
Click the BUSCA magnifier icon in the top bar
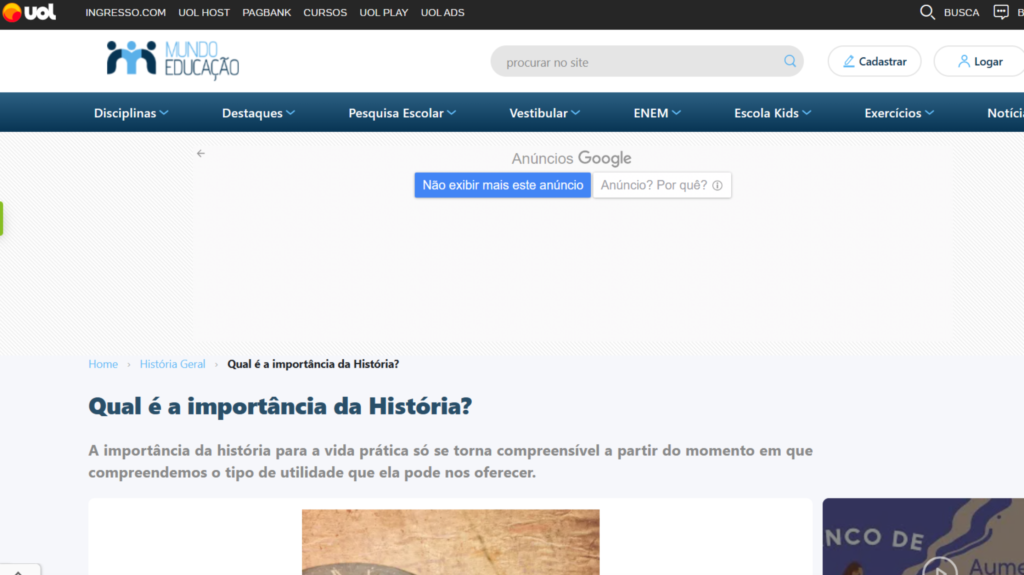tap(927, 12)
